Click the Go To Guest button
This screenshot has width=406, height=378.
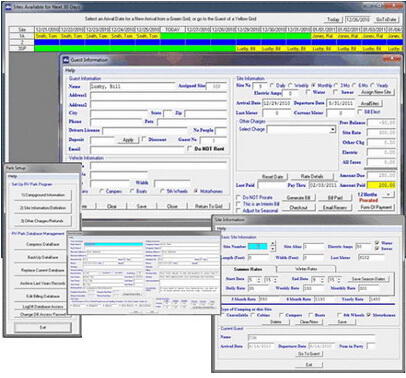click(x=309, y=354)
